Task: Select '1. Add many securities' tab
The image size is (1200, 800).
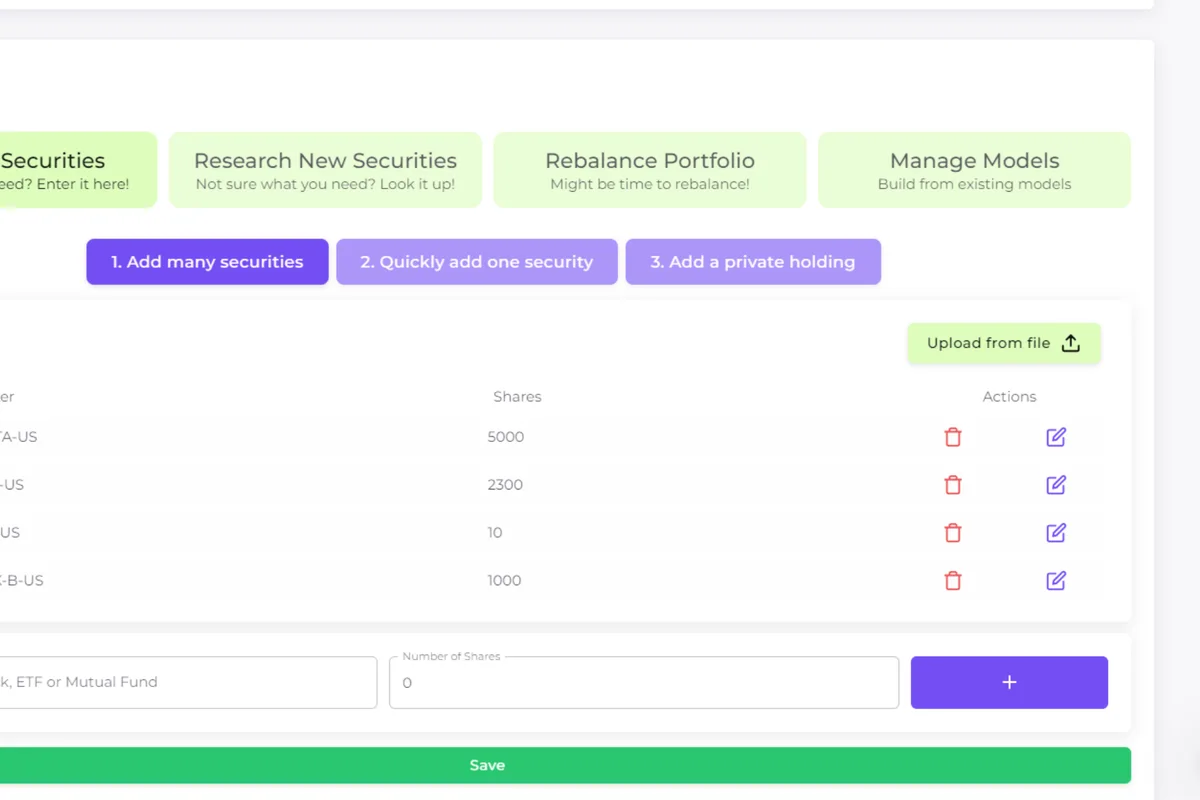Action: click(207, 262)
